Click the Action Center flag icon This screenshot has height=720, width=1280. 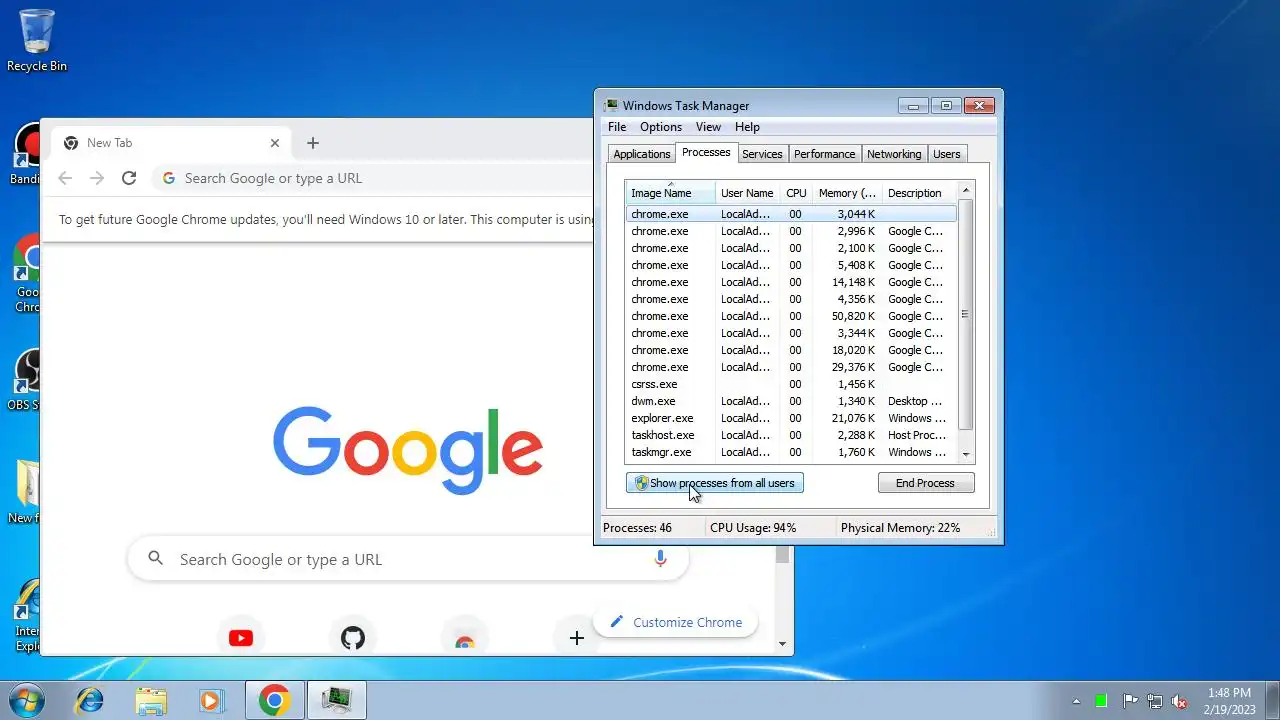[1130, 701]
